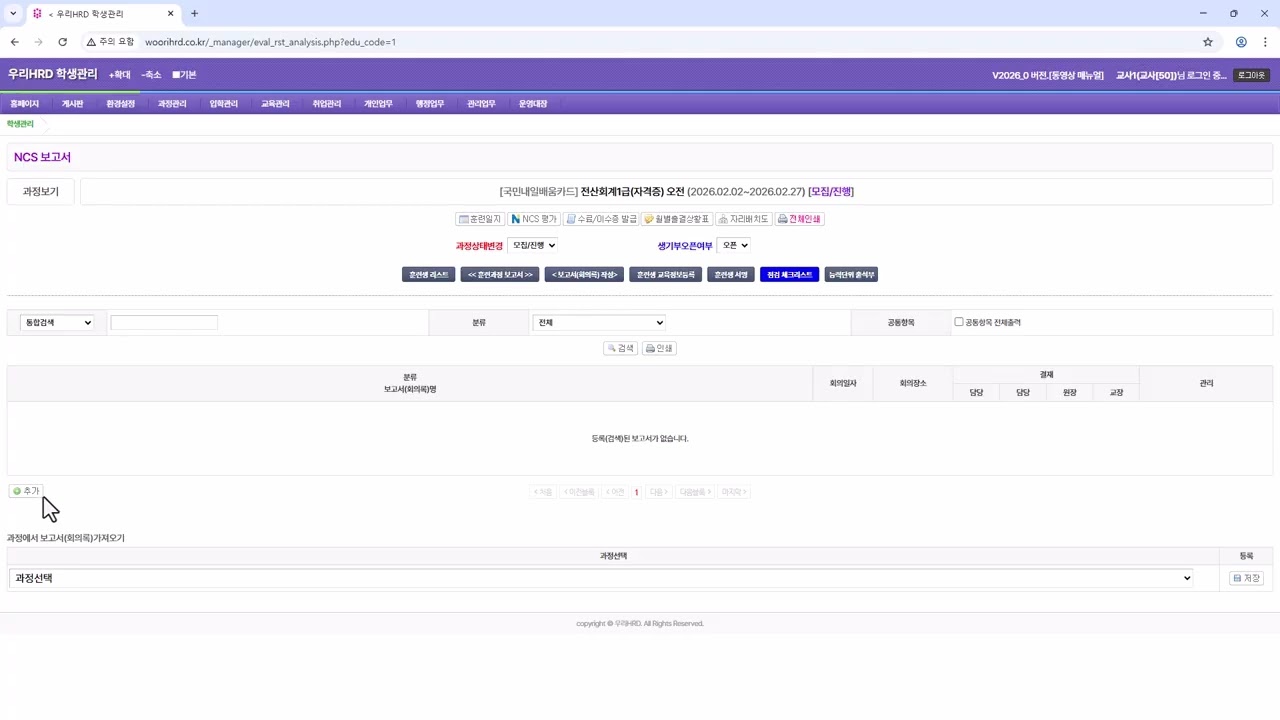Viewport: 1280px width, 720px height.
Task: Click the 과정보기 button
Action: [x=41, y=191]
